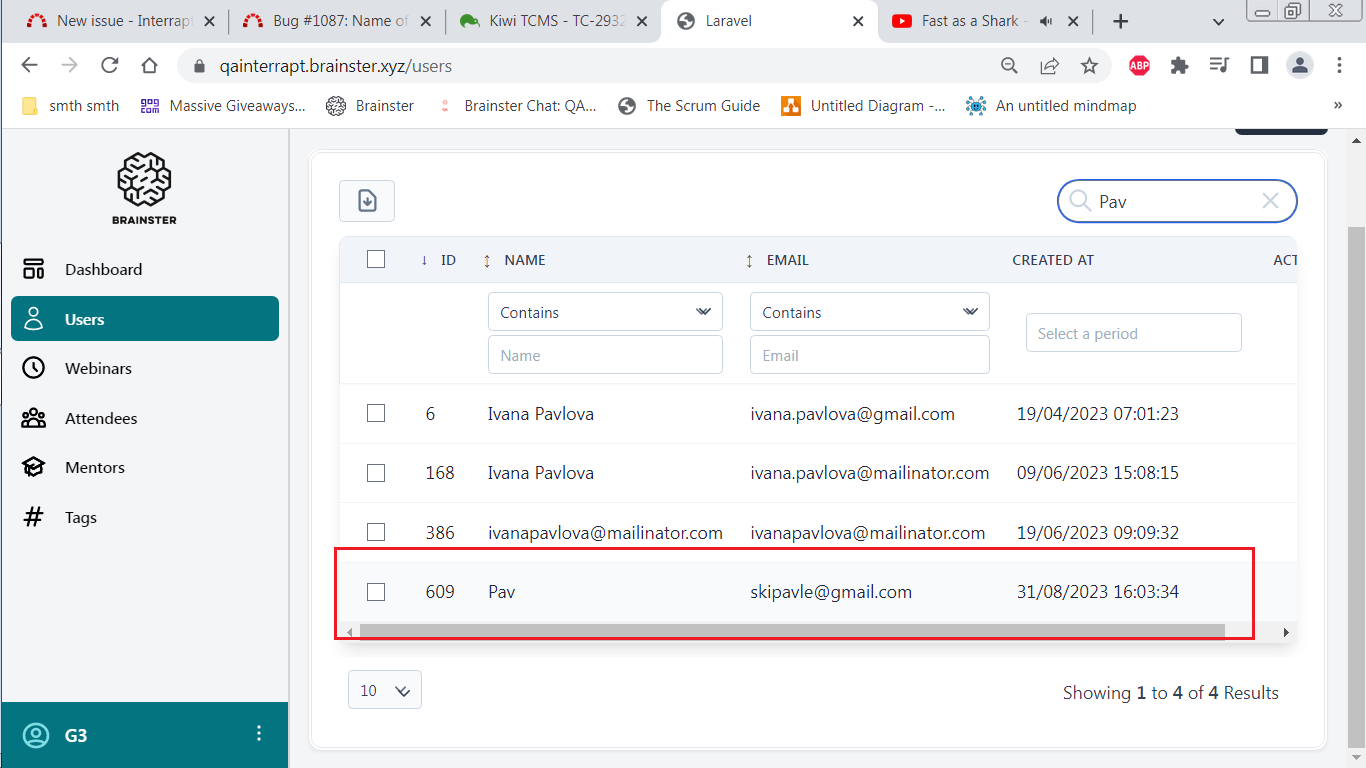Click the Select a period date field
This screenshot has width=1366, height=768.
[x=1133, y=333]
